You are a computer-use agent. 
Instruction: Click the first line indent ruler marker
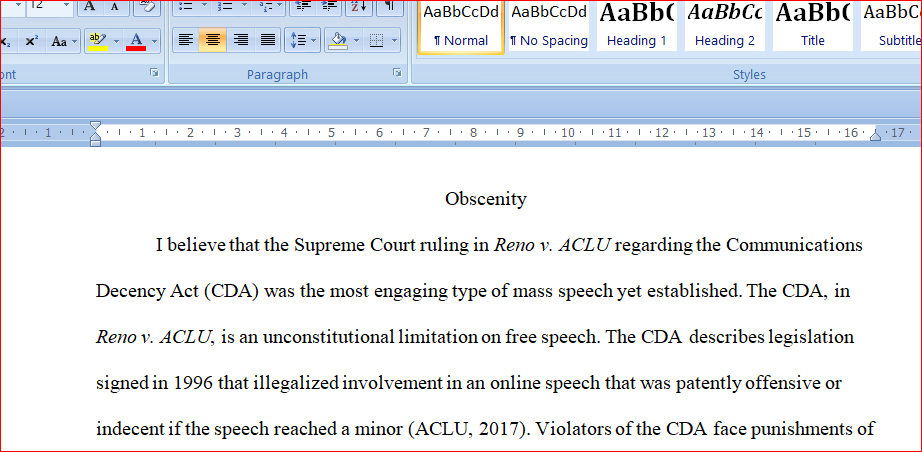click(95, 126)
